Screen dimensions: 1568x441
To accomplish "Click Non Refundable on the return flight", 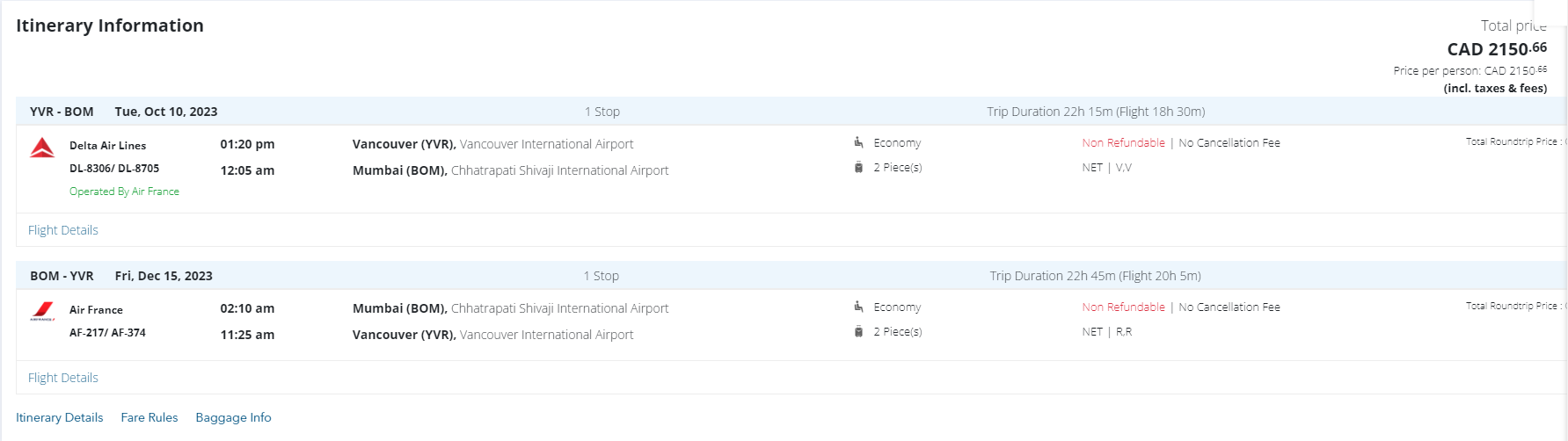I will point(1123,307).
